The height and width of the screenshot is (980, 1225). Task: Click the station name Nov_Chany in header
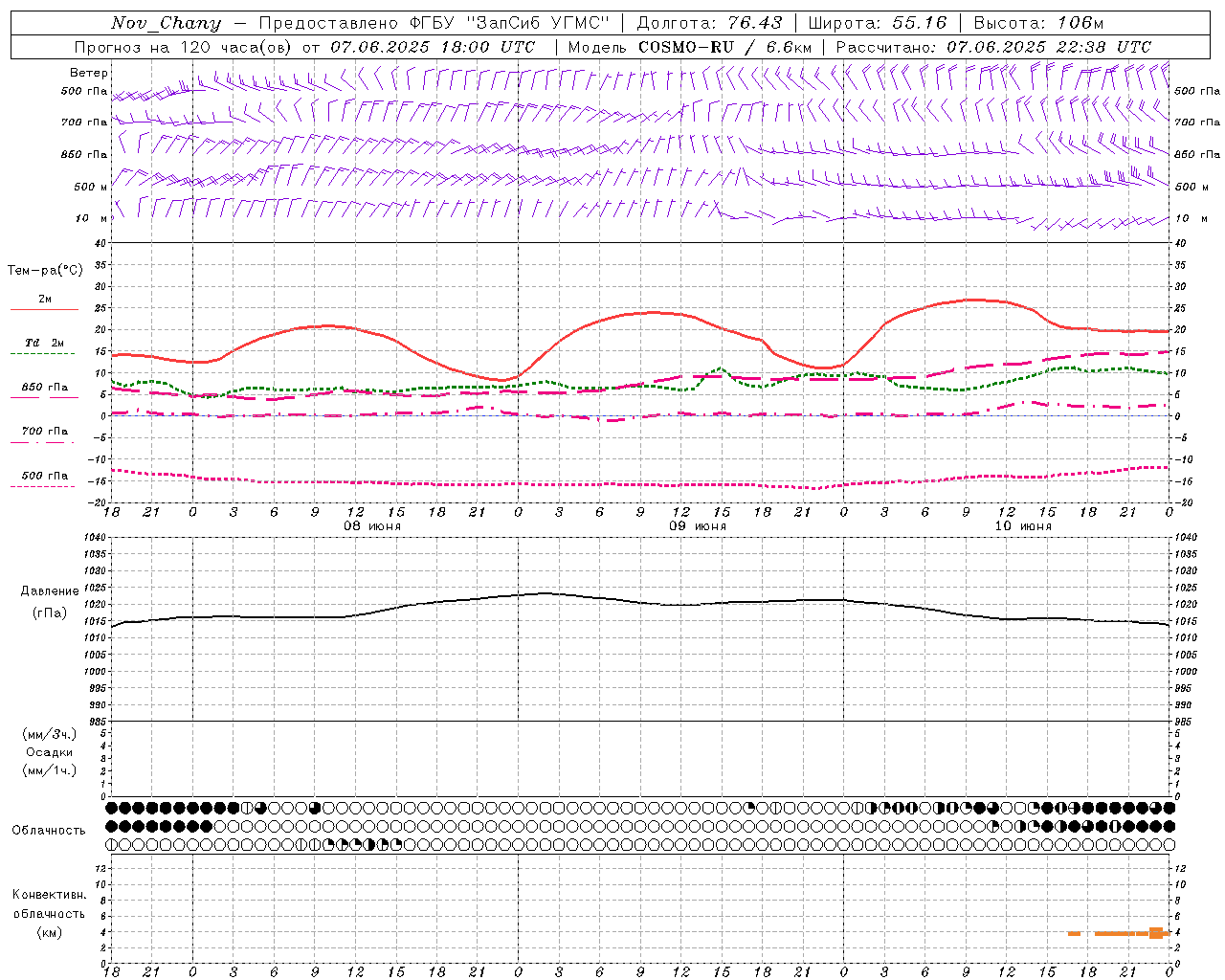point(166,23)
